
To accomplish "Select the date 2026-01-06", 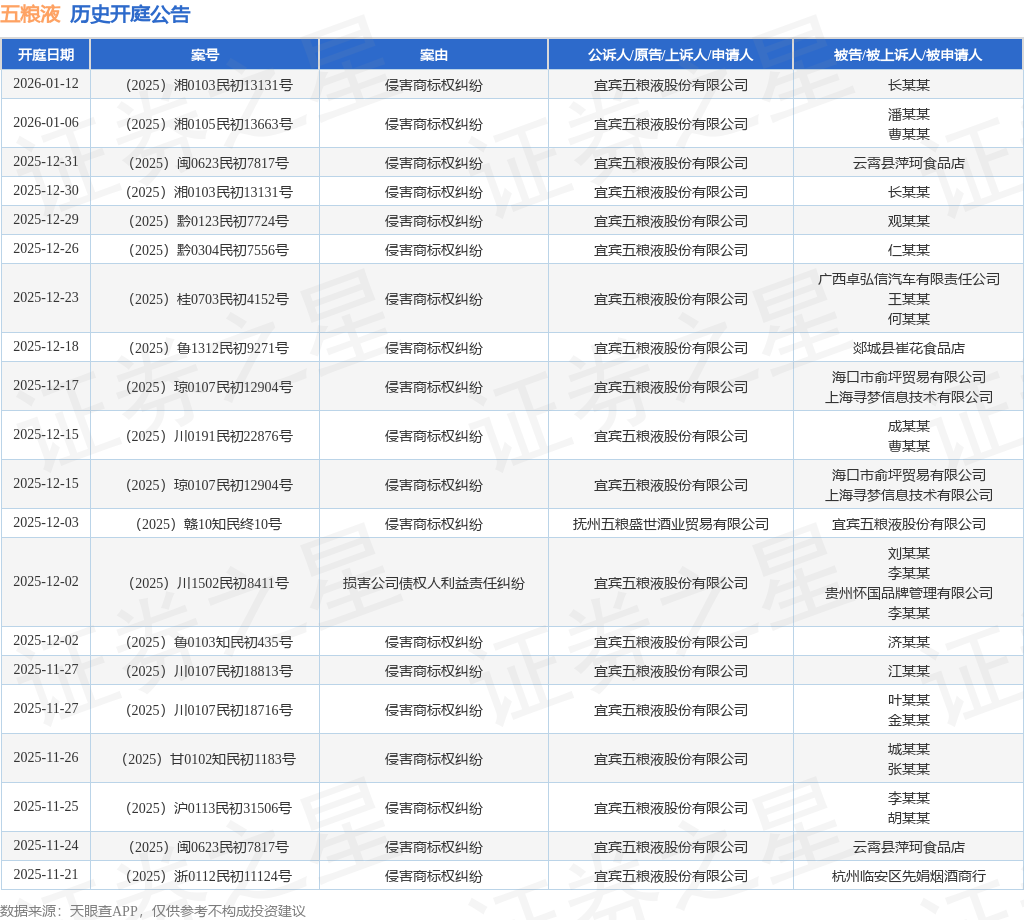I will (46, 123).
